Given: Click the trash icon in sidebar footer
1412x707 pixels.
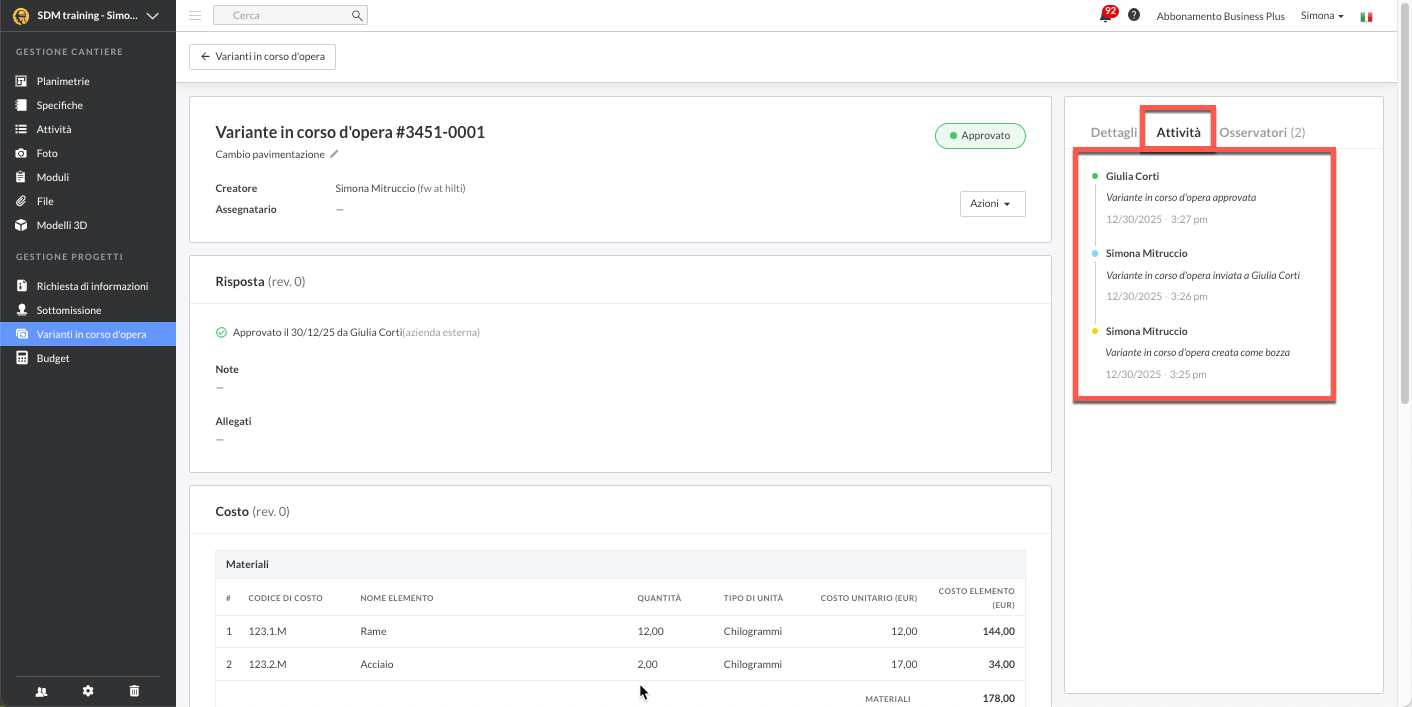Looking at the screenshot, I should pyautogui.click(x=135, y=691).
